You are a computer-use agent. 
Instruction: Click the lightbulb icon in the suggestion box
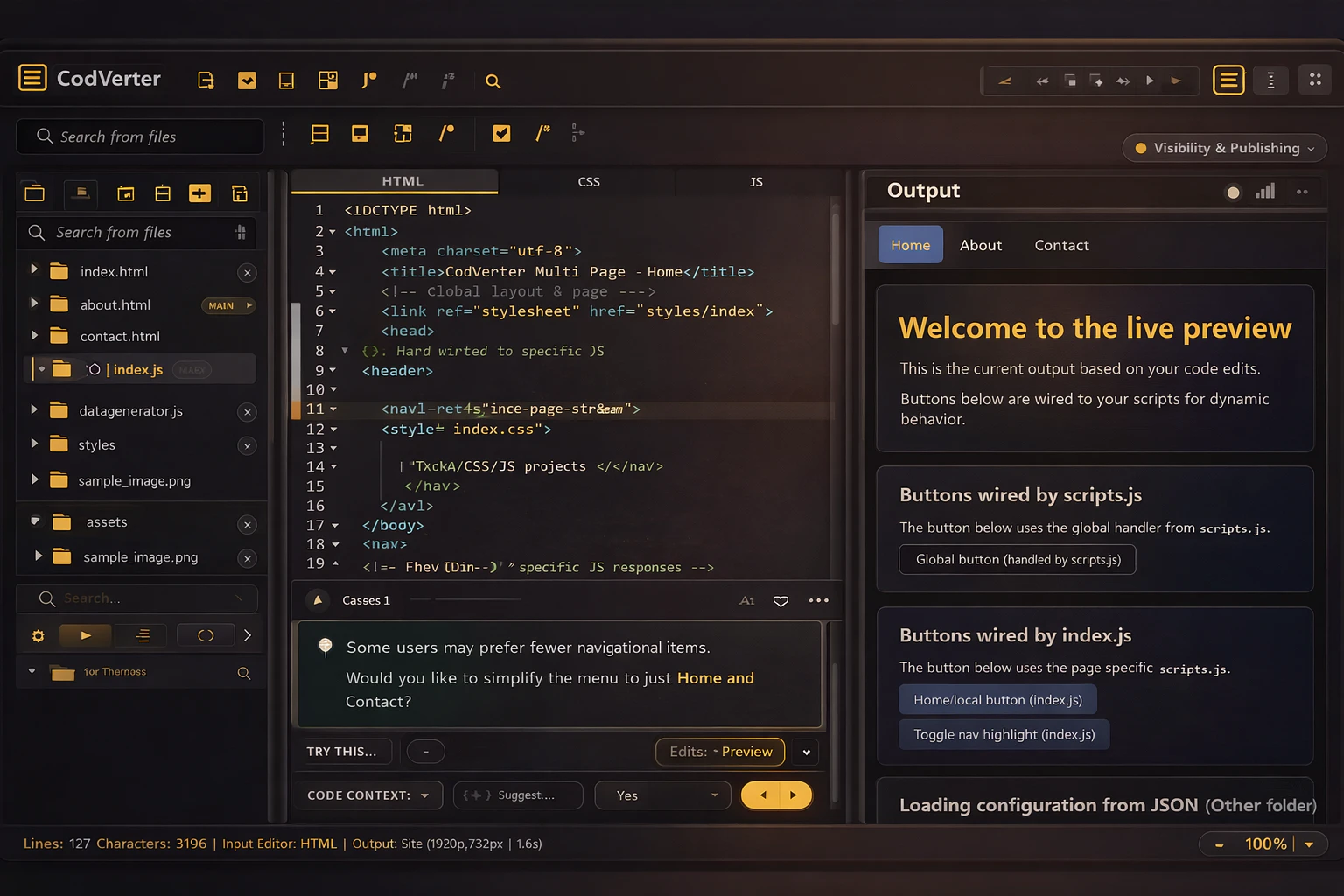[325, 647]
